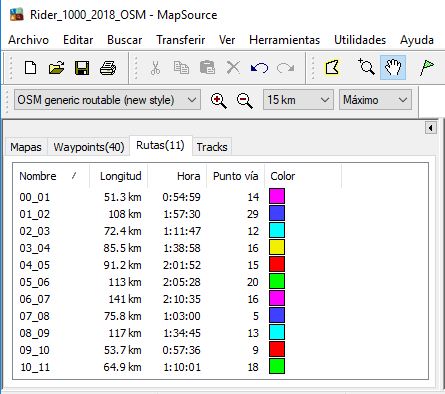Select route 02_03 in the list

click(x=35, y=231)
